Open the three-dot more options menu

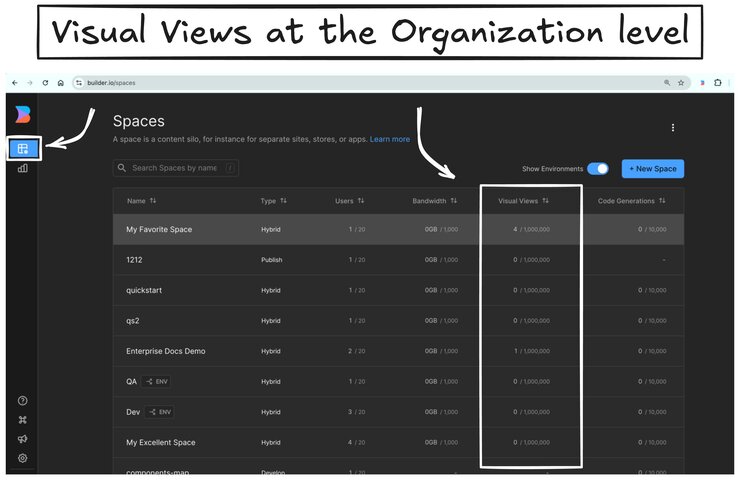673,128
